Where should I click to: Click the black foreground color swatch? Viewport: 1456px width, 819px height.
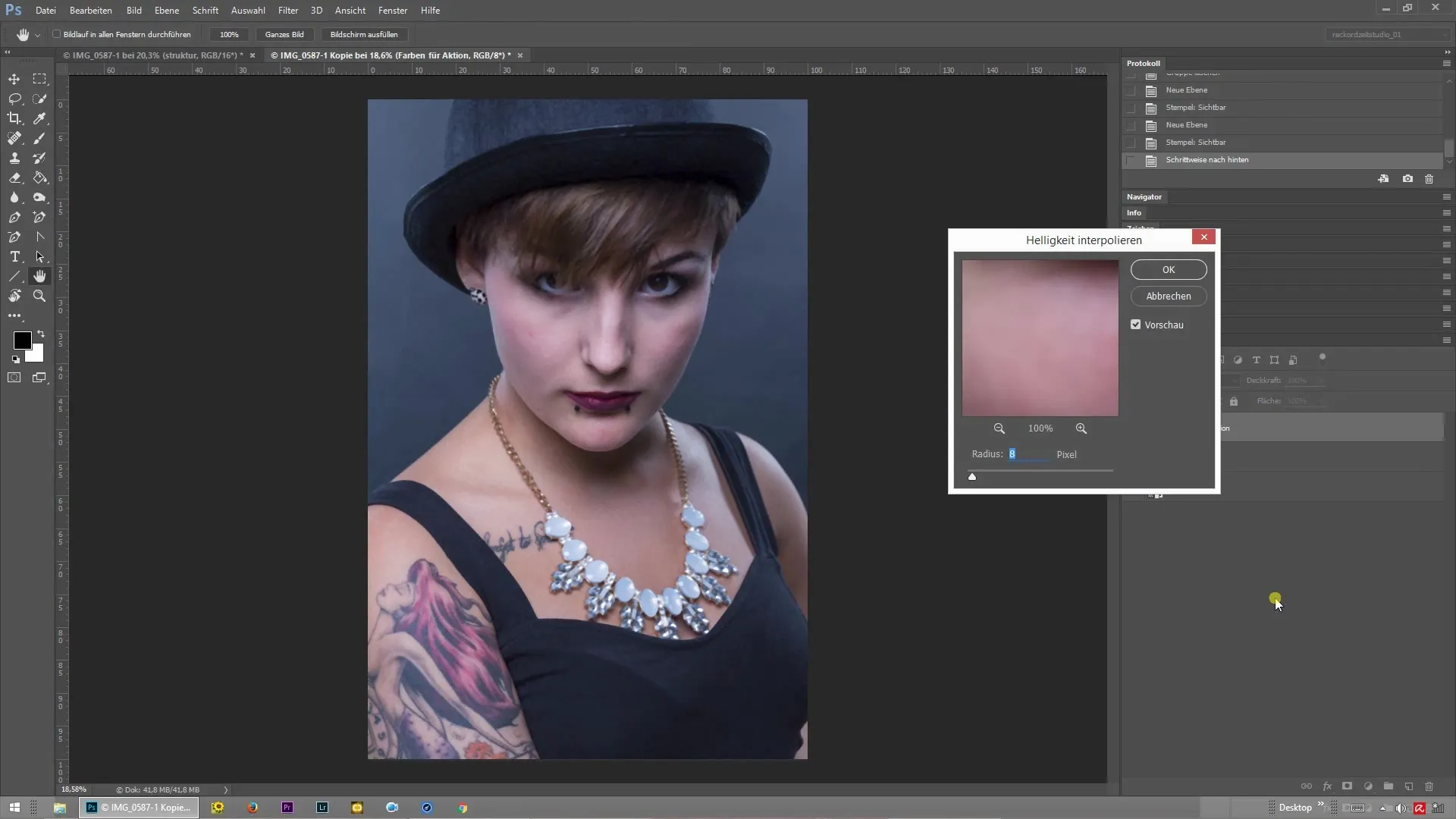21,339
